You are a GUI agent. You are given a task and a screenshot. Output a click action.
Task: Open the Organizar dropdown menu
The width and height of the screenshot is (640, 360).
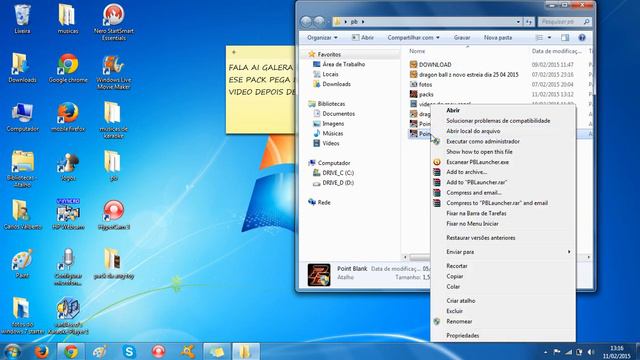coord(322,38)
